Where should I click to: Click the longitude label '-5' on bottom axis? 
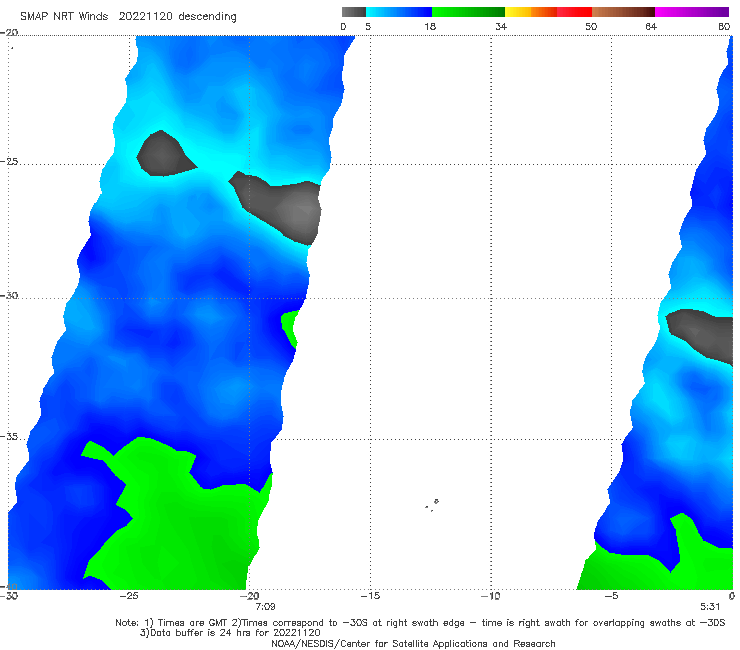(611, 596)
